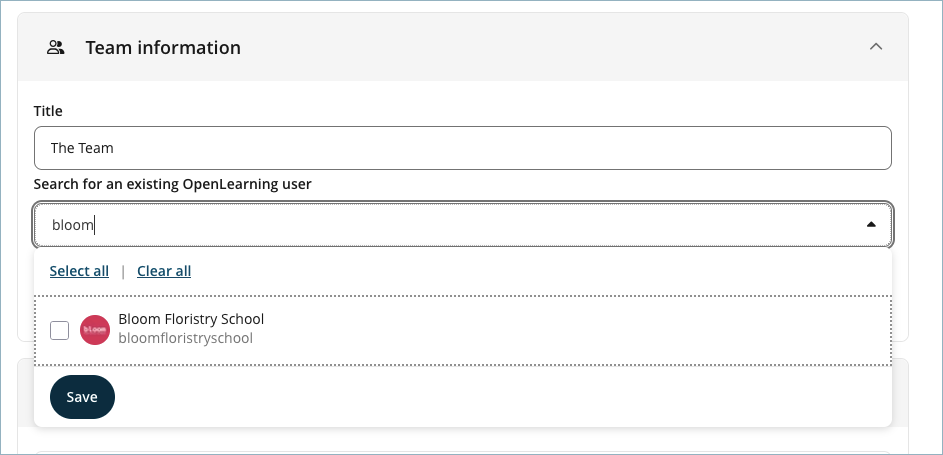Click the blank area right of Clear all
Image resolution: width=943 pixels, height=455 pixels.
pos(540,271)
